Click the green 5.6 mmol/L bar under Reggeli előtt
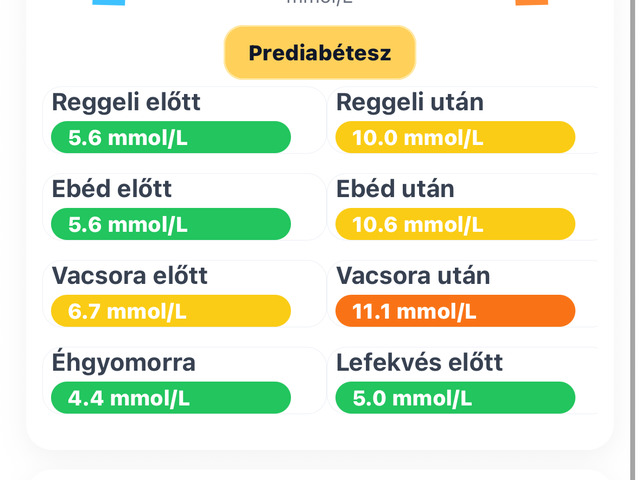 tap(170, 138)
